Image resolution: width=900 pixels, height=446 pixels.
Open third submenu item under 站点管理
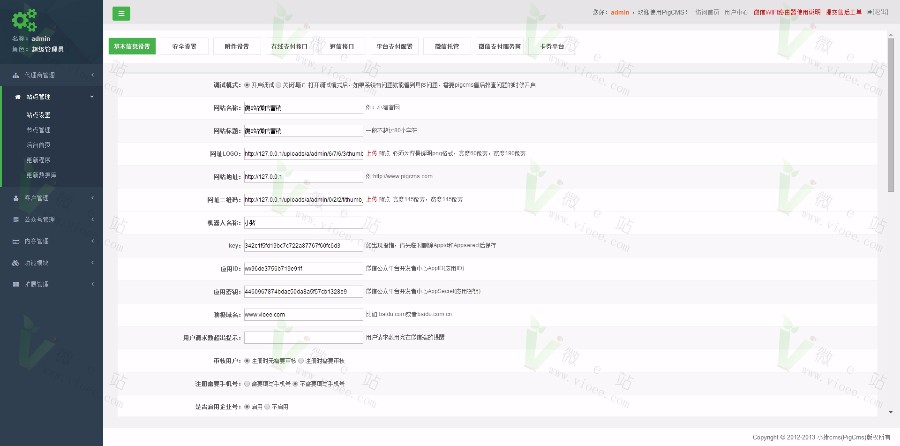38,145
